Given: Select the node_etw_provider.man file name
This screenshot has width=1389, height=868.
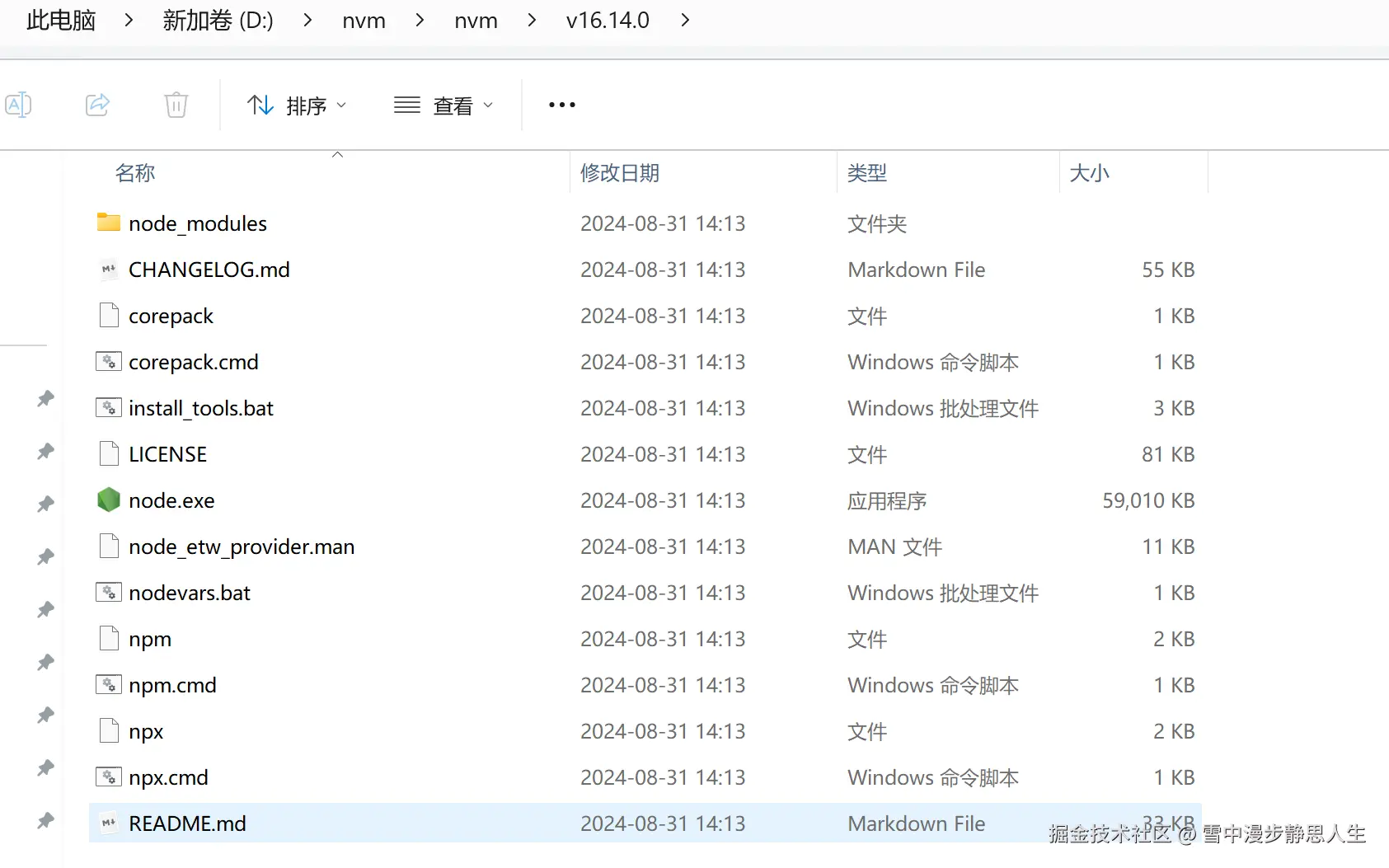Looking at the screenshot, I should click(242, 547).
